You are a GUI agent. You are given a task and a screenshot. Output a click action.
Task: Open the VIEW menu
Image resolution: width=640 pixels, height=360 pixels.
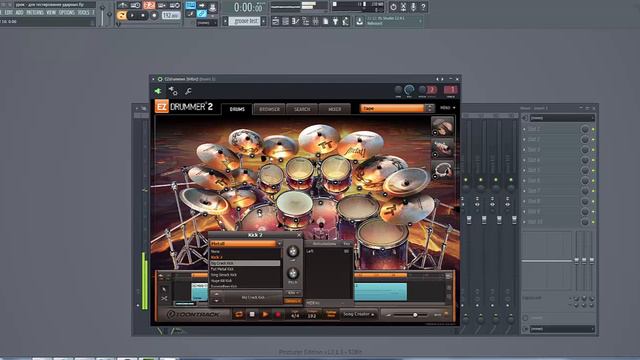click(51, 13)
